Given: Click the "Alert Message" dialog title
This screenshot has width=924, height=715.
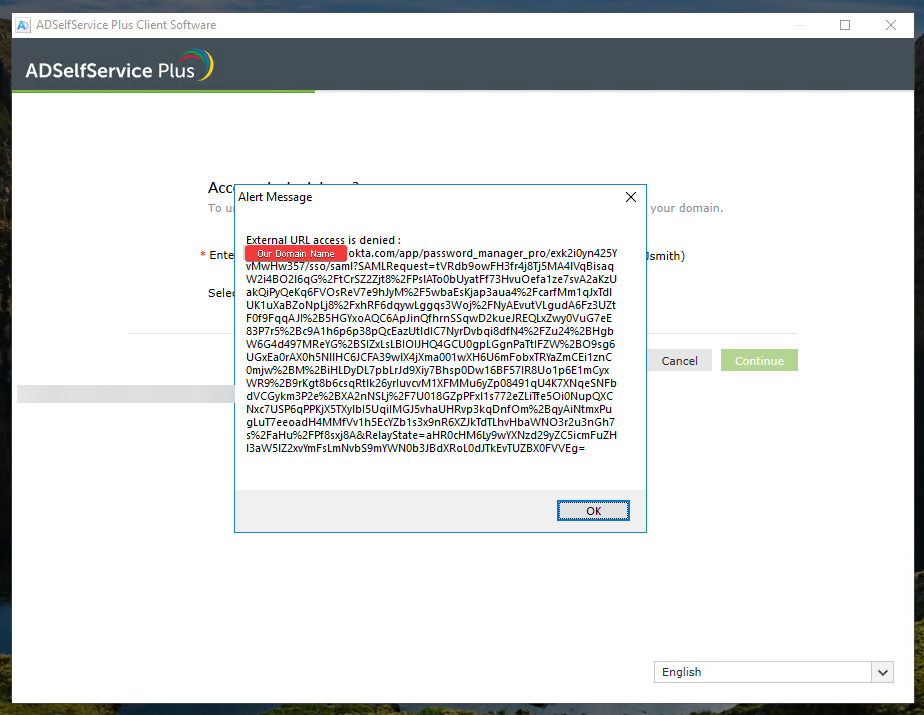Looking at the screenshot, I should [275, 197].
